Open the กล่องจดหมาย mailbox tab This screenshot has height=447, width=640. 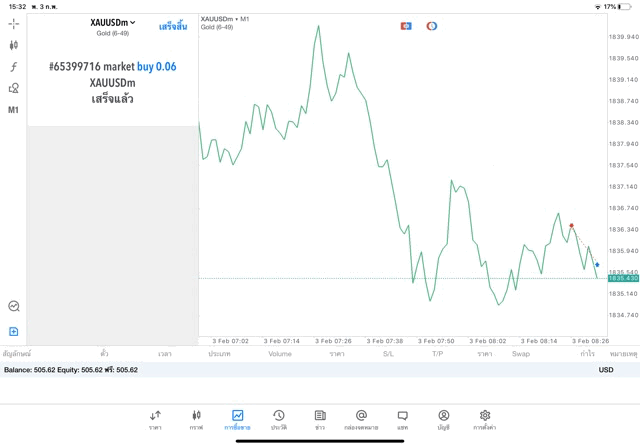coord(361,420)
